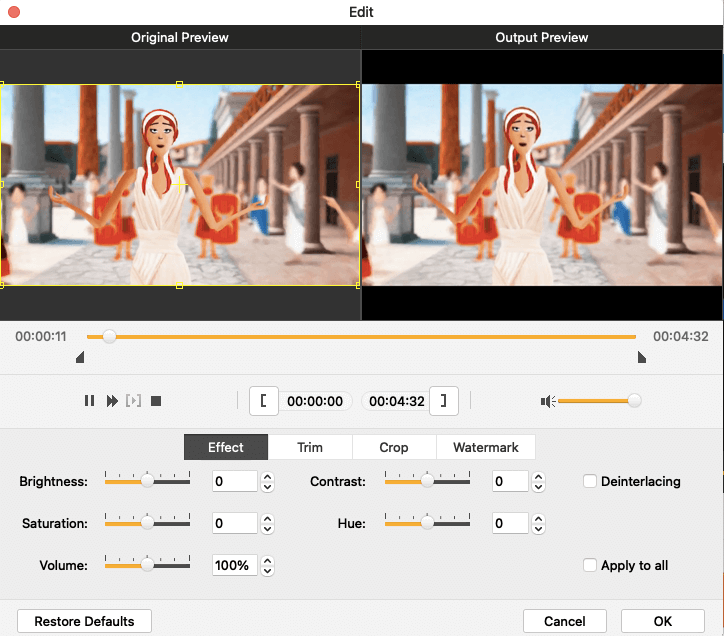This screenshot has height=636, width=724.
Task: Click the Saturation slider knob
Action: [147, 523]
